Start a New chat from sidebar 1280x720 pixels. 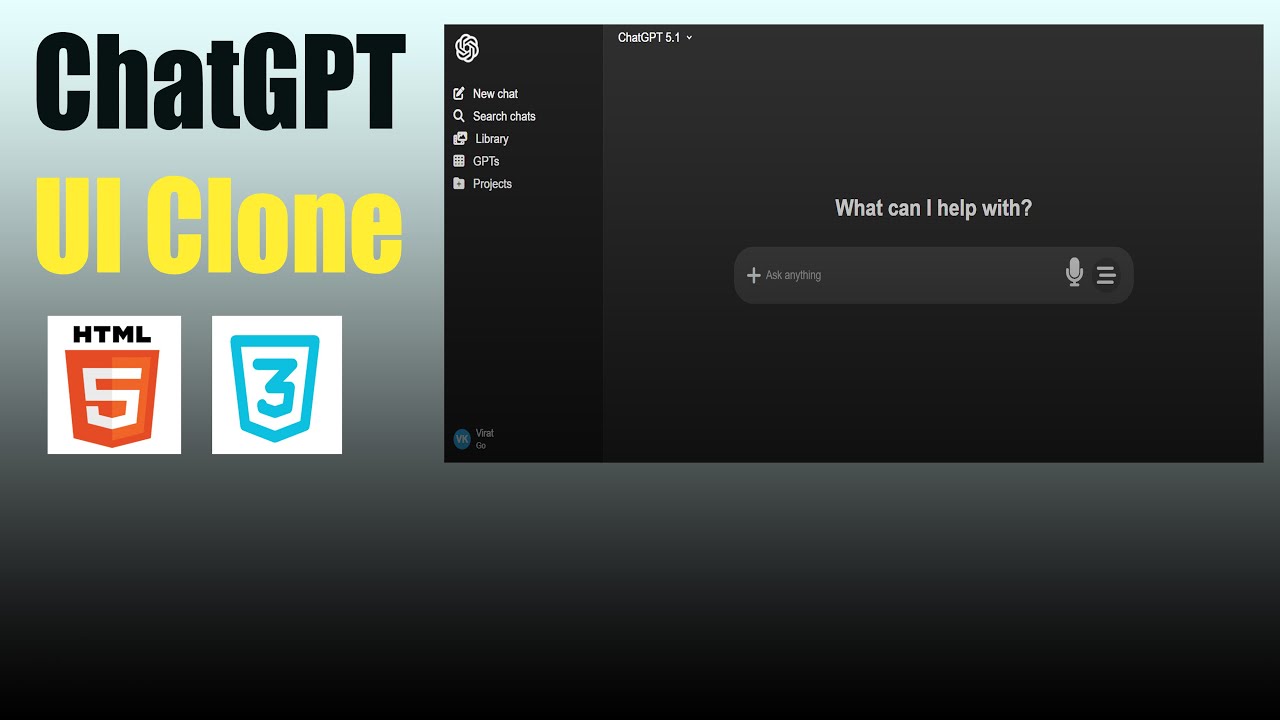pos(495,94)
